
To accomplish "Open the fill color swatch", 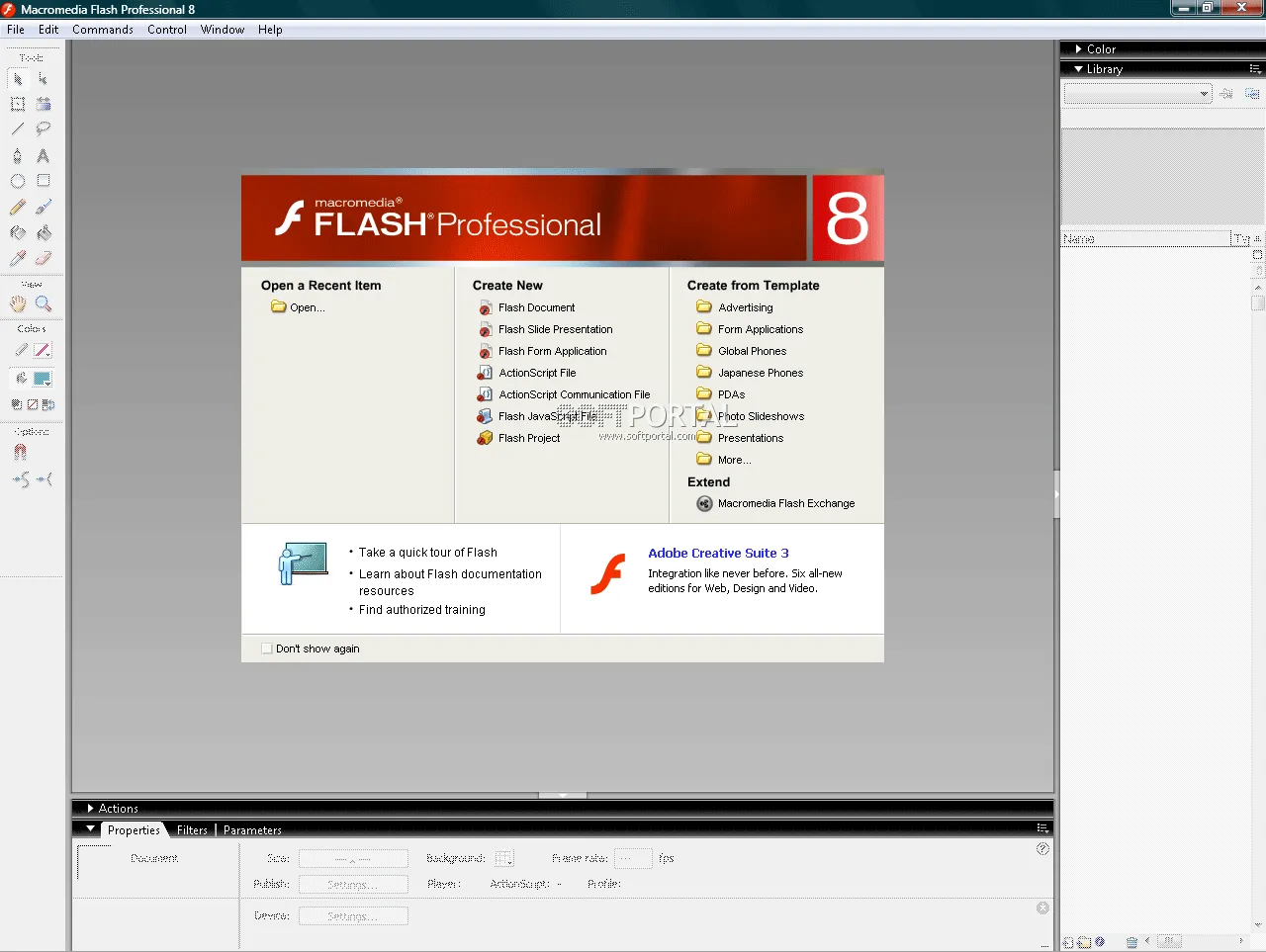I will tap(43, 379).
